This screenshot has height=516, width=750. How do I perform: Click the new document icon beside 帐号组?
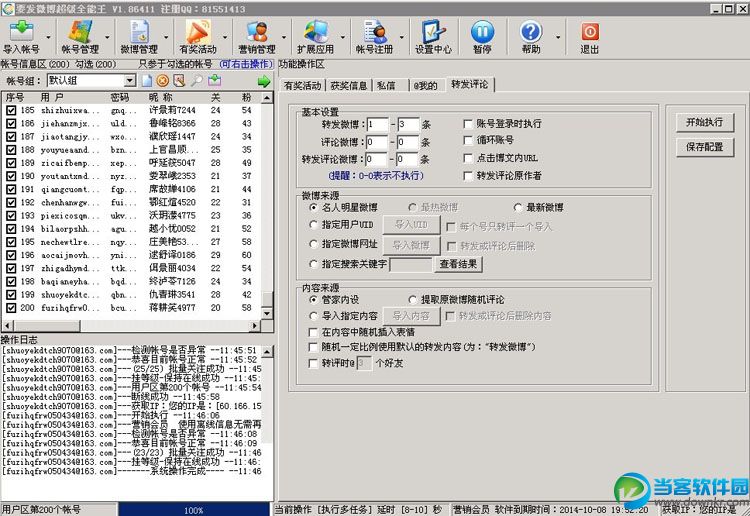147,80
